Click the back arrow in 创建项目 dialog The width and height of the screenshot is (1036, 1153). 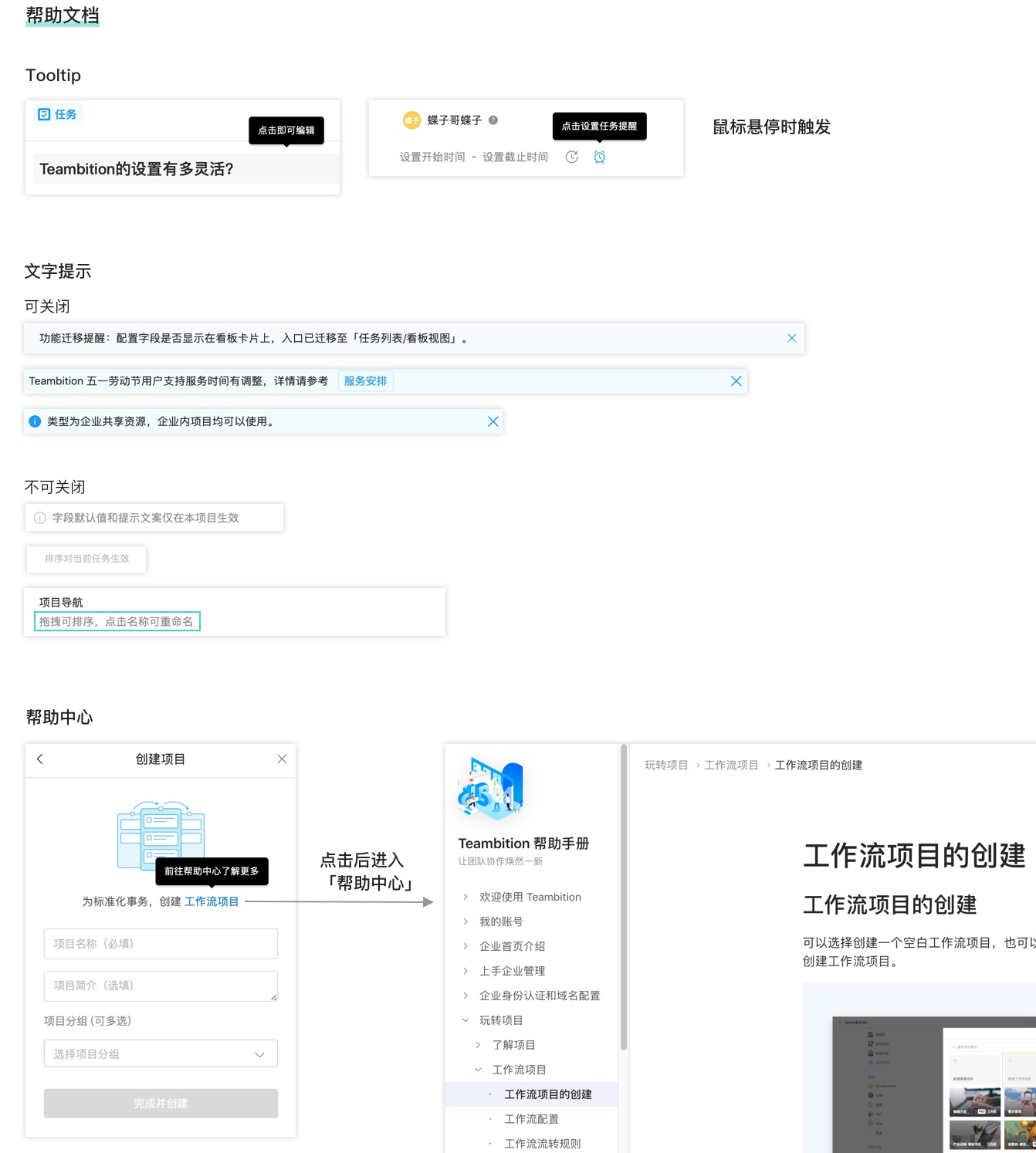40,759
